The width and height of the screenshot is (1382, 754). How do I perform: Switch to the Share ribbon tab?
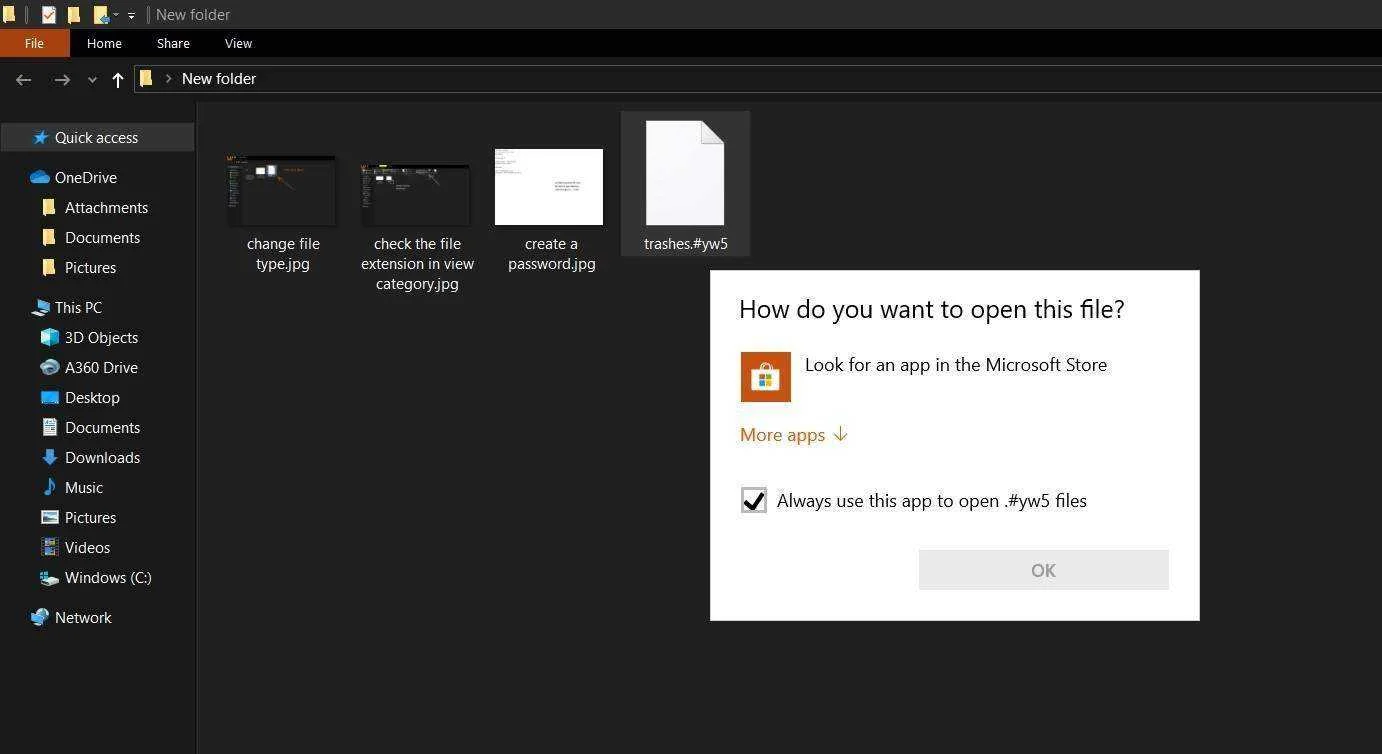point(173,43)
